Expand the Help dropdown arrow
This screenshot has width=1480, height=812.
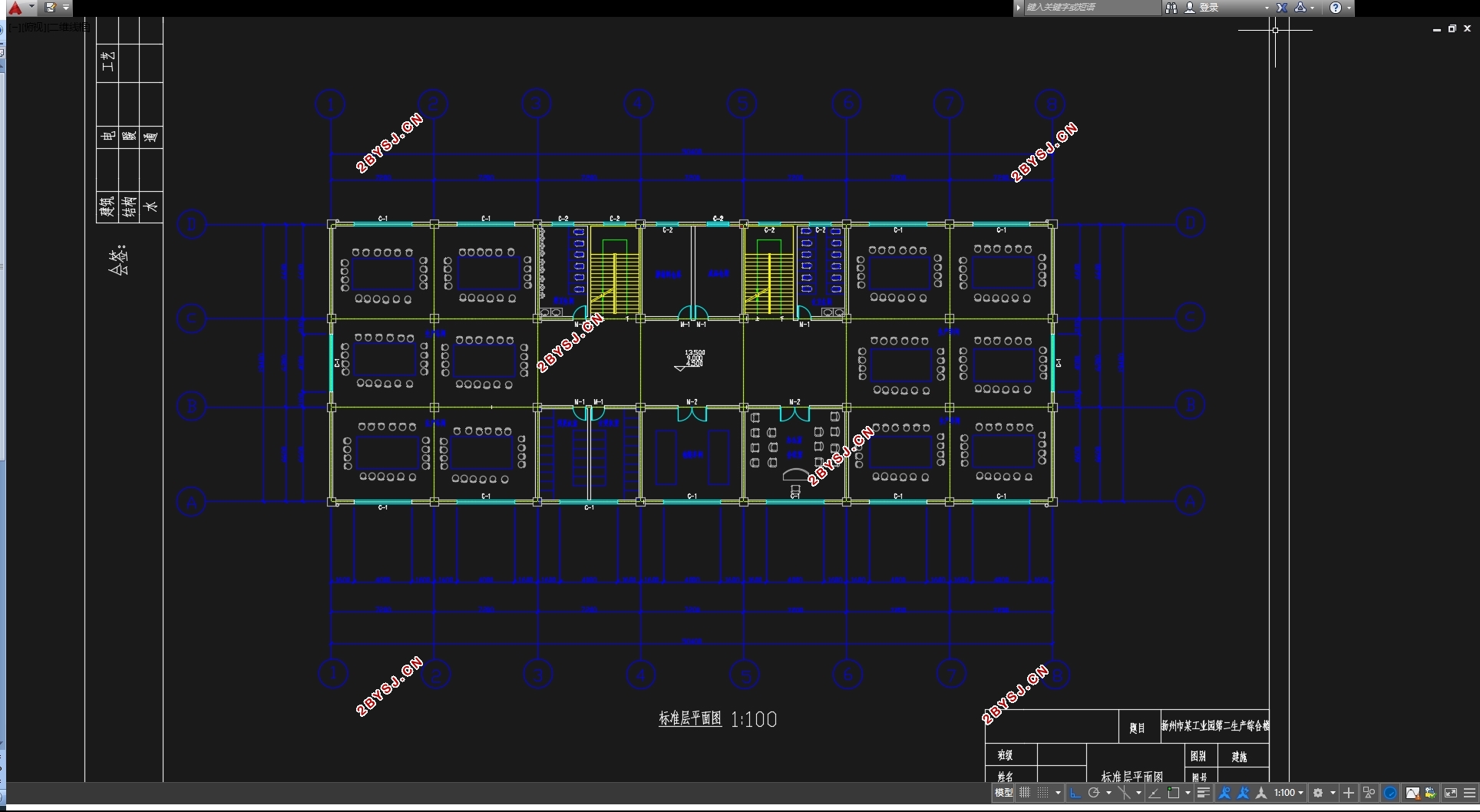[x=1349, y=8]
